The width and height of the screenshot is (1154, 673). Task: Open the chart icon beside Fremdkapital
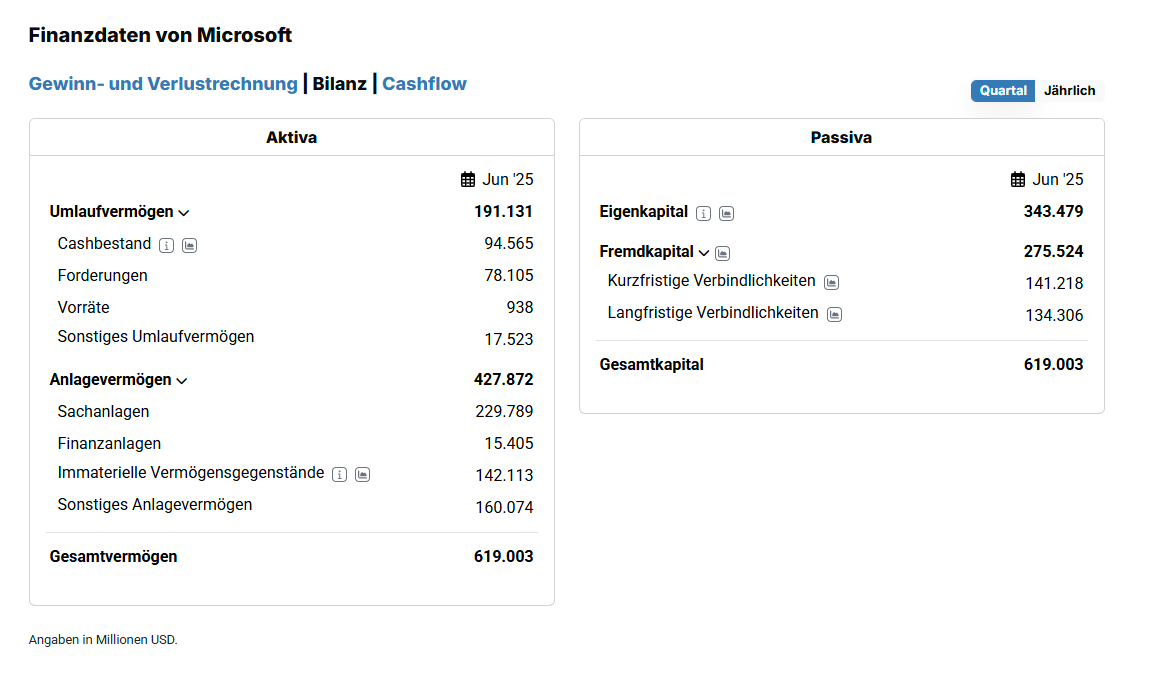pos(722,253)
